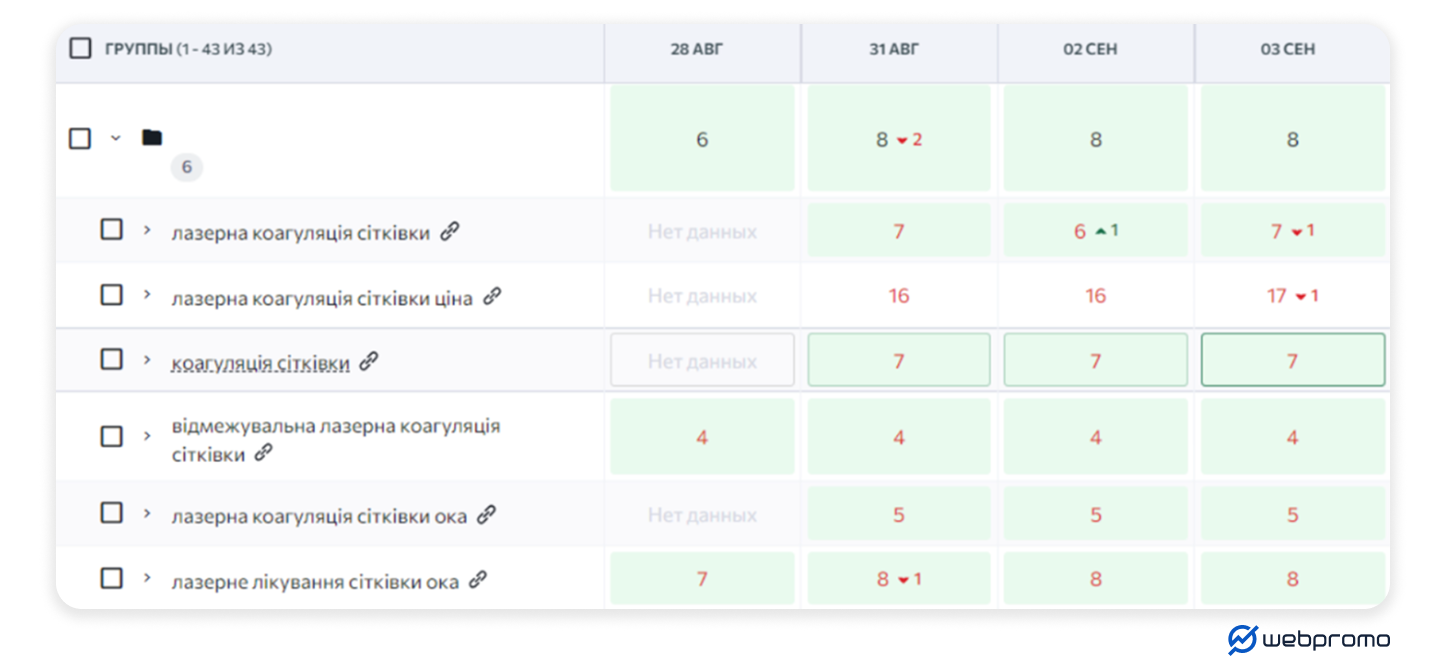The image size is (1446, 666).
Task: Click link icon next to коагуляція сітківки
Action: [369, 362]
